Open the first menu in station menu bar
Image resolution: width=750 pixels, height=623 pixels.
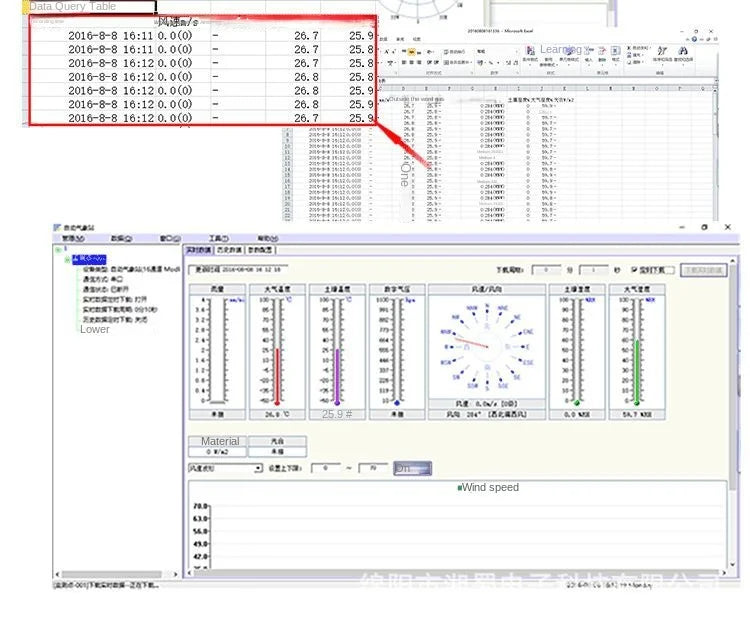(73, 238)
